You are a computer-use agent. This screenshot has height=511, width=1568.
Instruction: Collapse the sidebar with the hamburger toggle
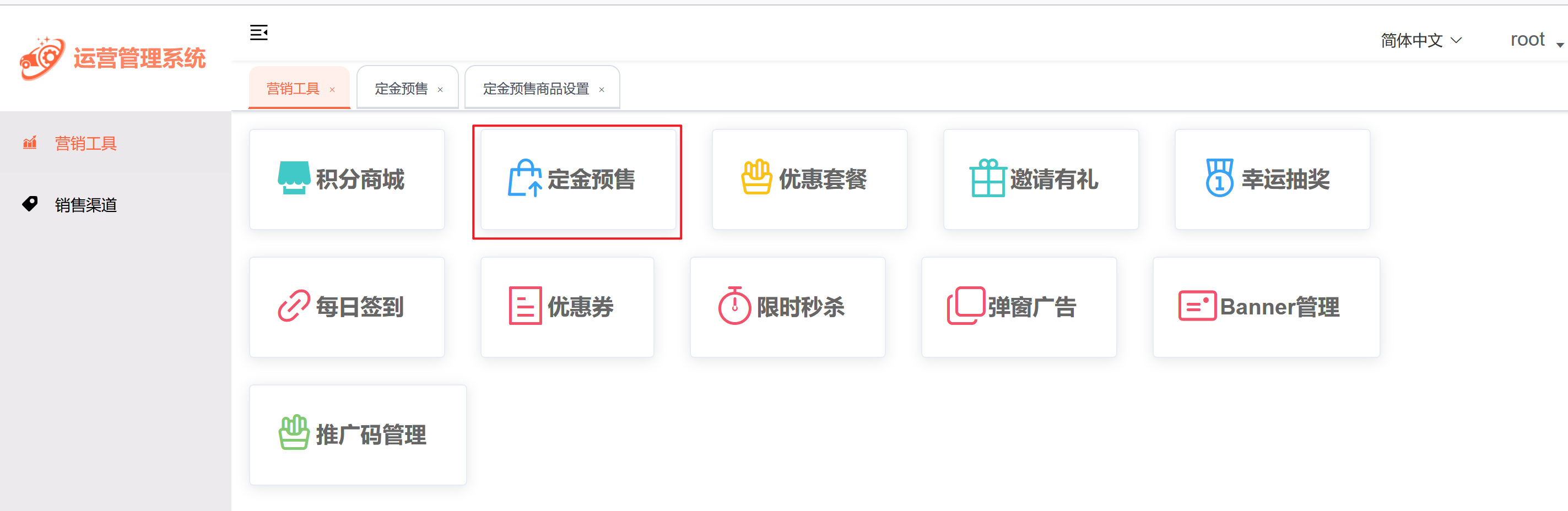coord(259,33)
